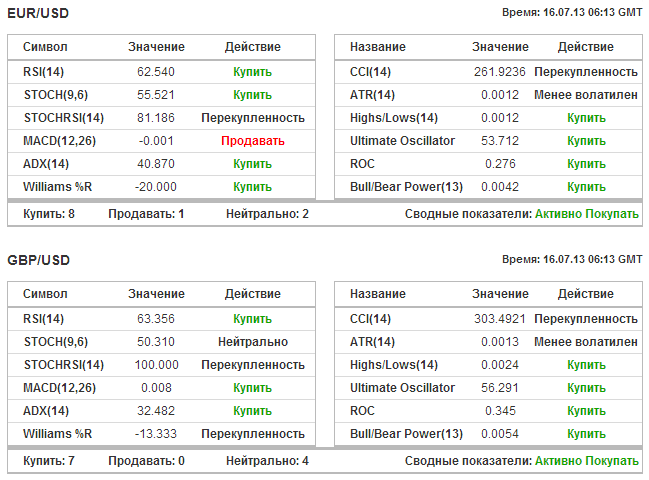
Task: Click the CCI value 261.9236
Action: coord(497,72)
